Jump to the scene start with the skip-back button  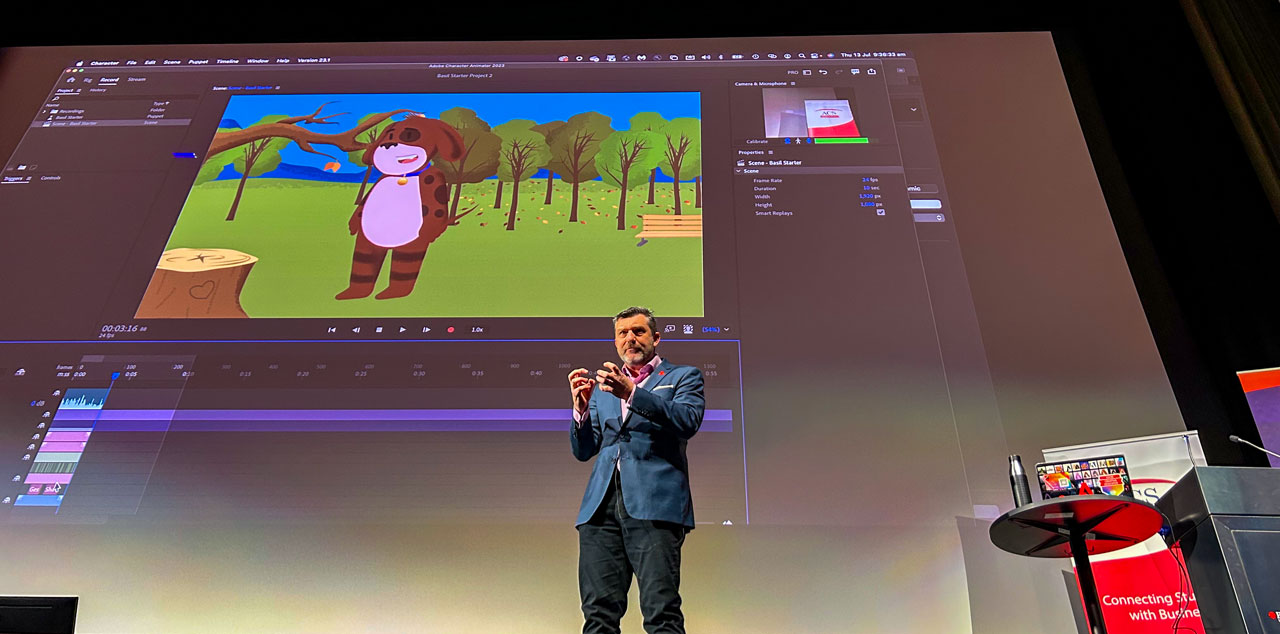click(332, 329)
